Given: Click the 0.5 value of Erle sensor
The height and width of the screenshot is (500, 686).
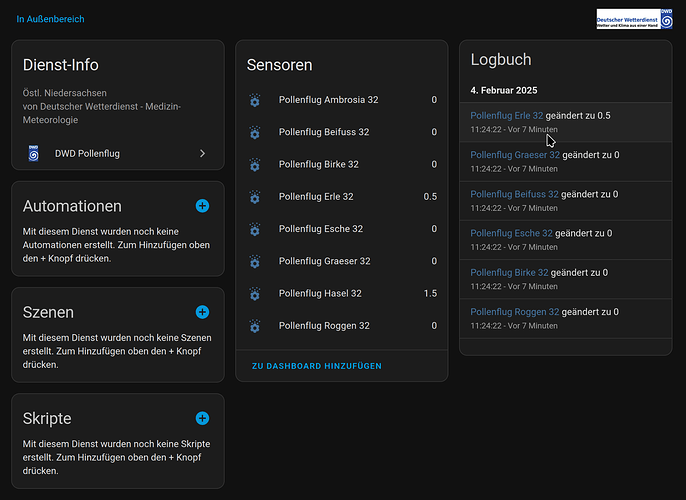Looking at the screenshot, I should tap(430, 197).
